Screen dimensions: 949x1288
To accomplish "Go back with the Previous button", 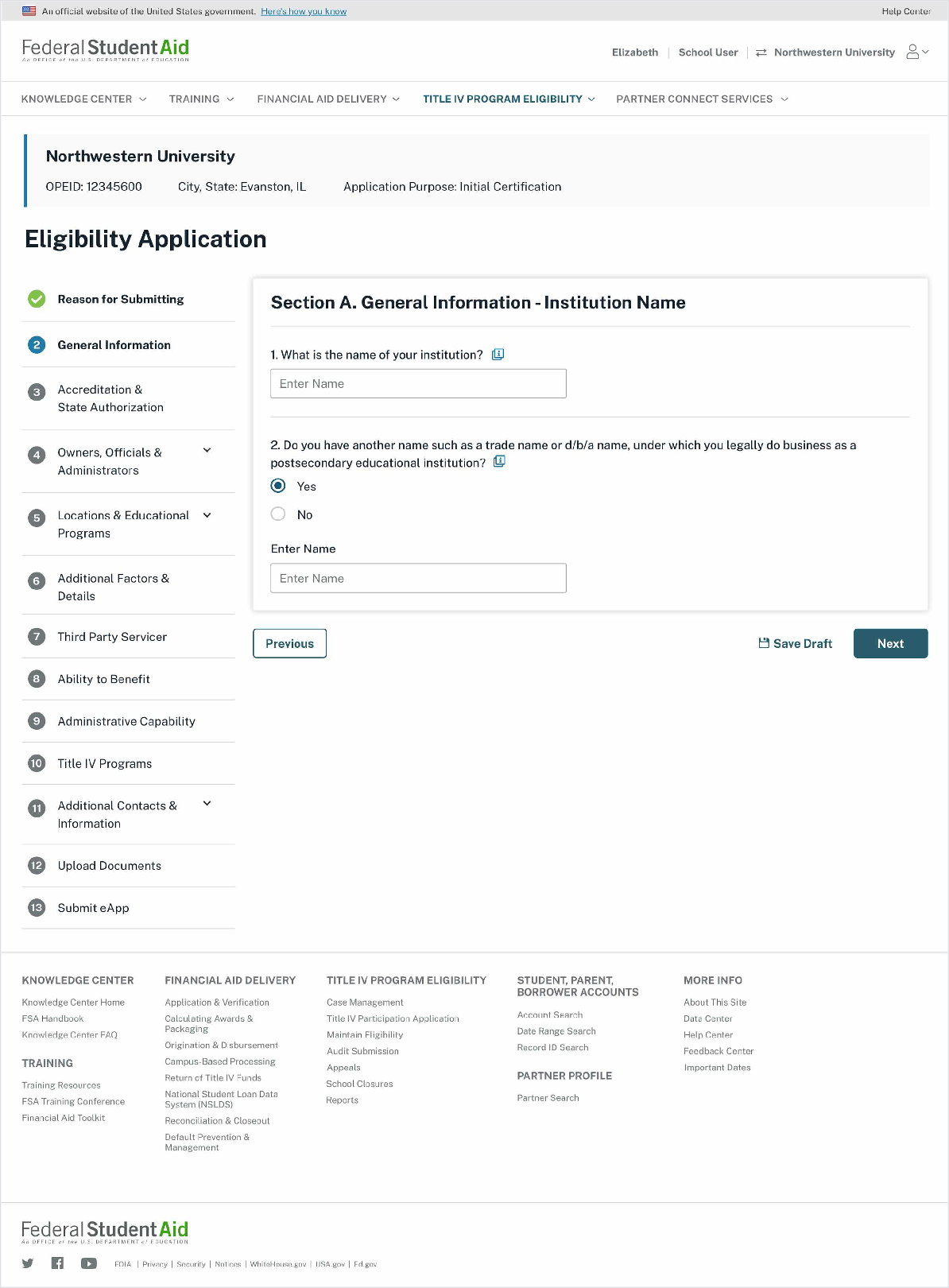I will click(x=289, y=644).
